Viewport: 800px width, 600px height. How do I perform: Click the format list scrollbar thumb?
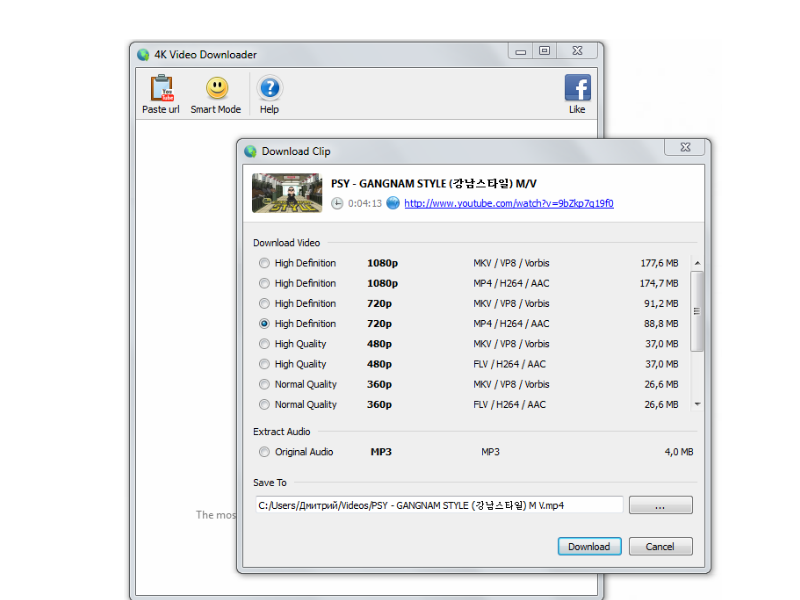click(697, 311)
